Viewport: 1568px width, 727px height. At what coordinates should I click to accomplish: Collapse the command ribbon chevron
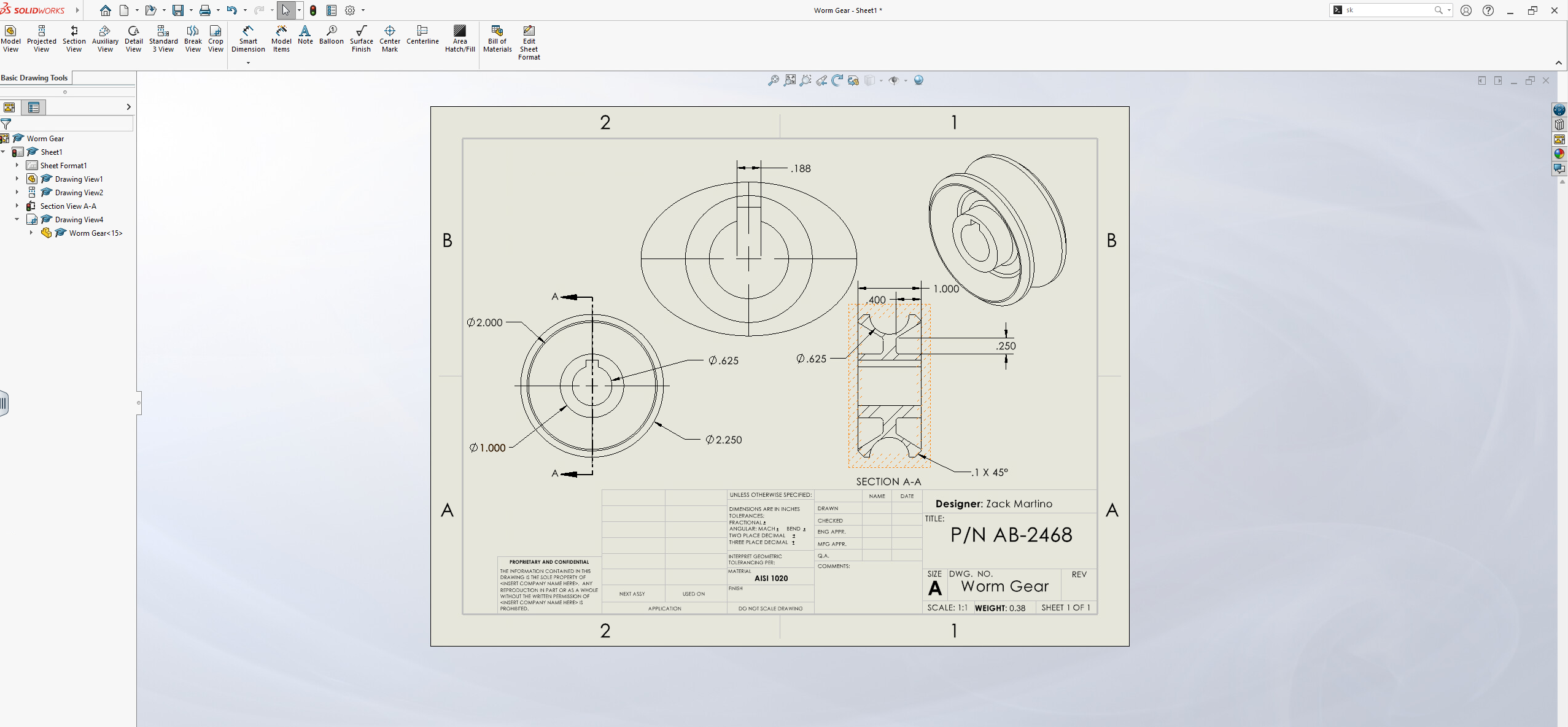(x=1558, y=63)
